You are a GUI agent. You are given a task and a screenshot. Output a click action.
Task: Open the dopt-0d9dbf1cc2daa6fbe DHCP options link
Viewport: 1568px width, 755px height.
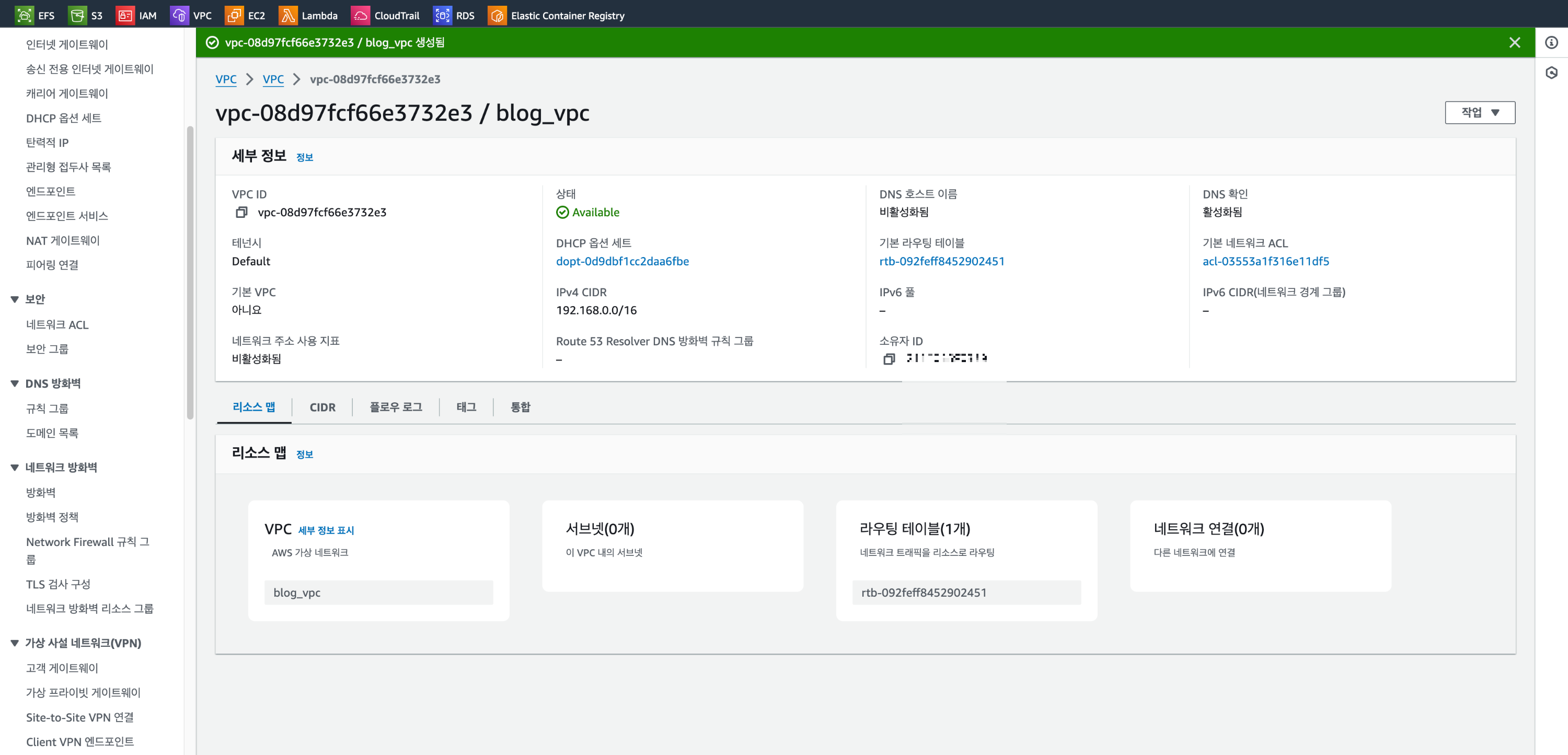coord(622,261)
